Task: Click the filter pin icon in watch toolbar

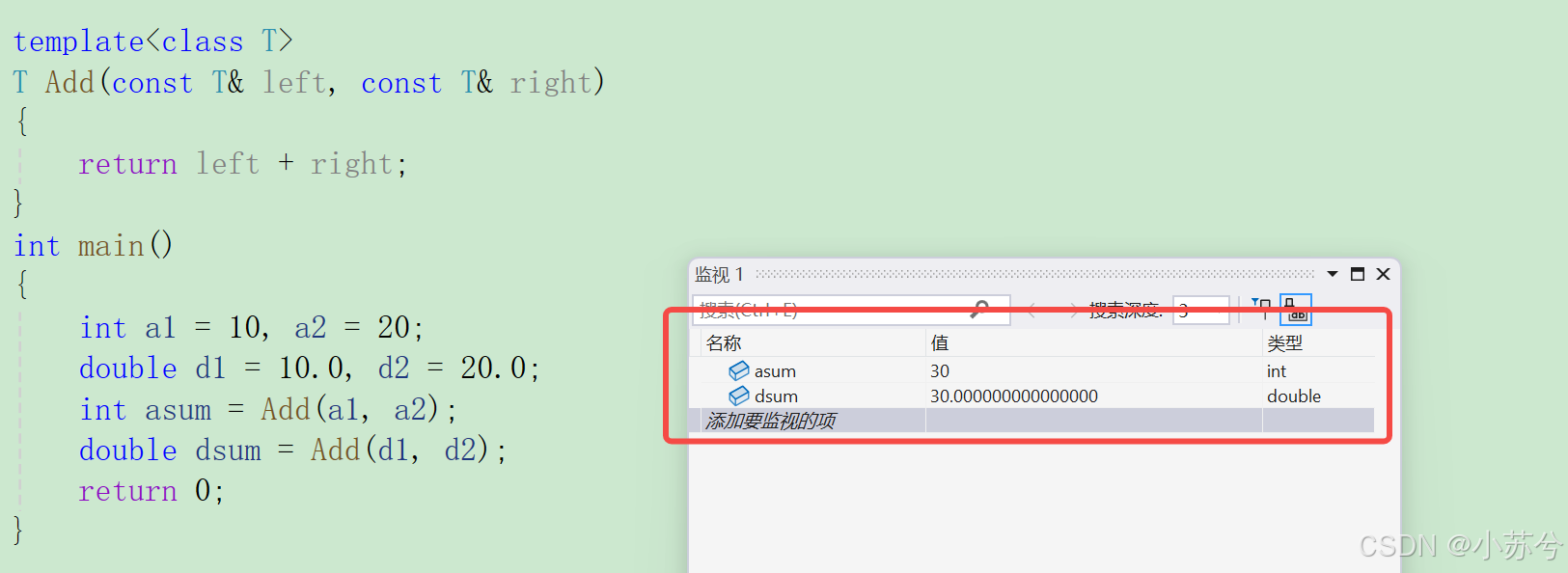Action: tap(1261, 309)
